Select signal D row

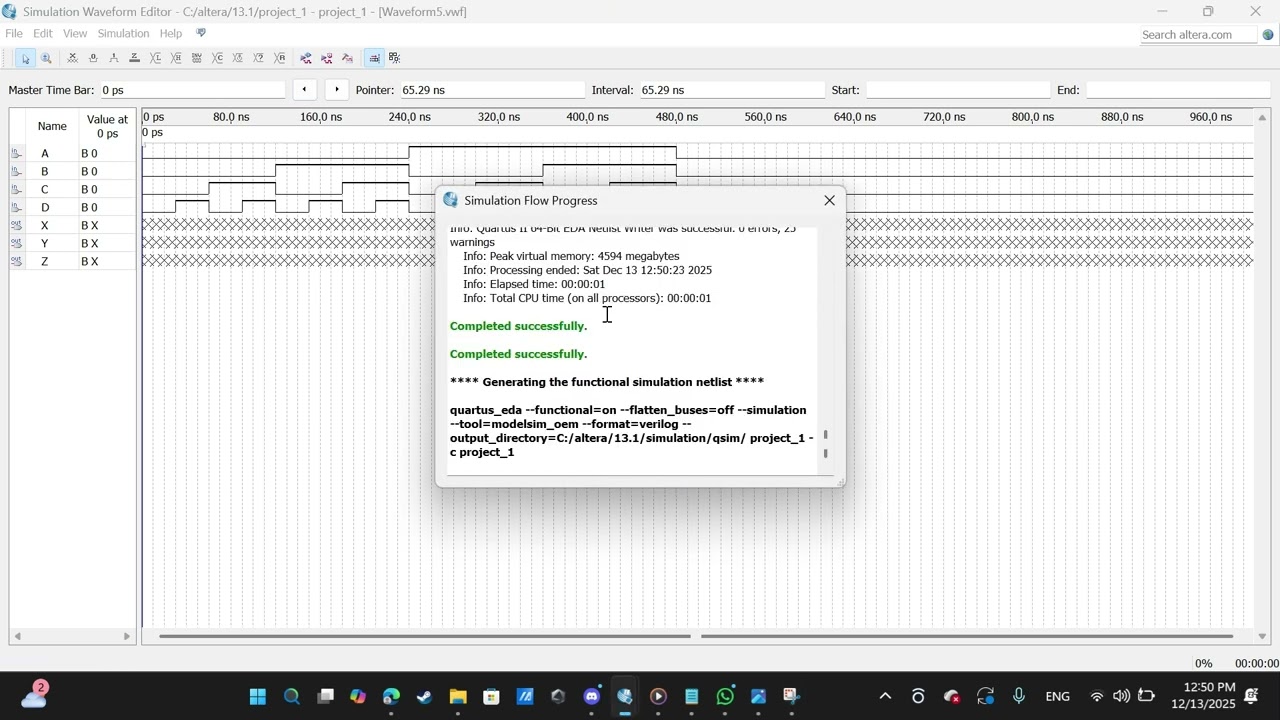[72, 207]
